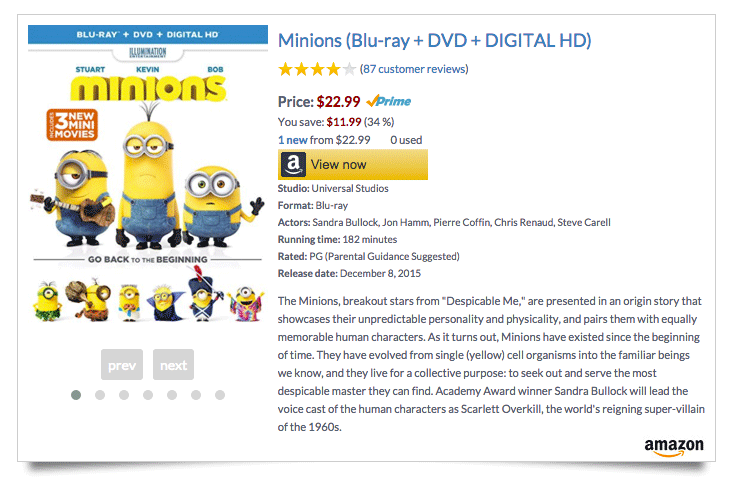This screenshot has height=487, width=737.
Task: Click the prev carousel button
Action: click(x=122, y=365)
